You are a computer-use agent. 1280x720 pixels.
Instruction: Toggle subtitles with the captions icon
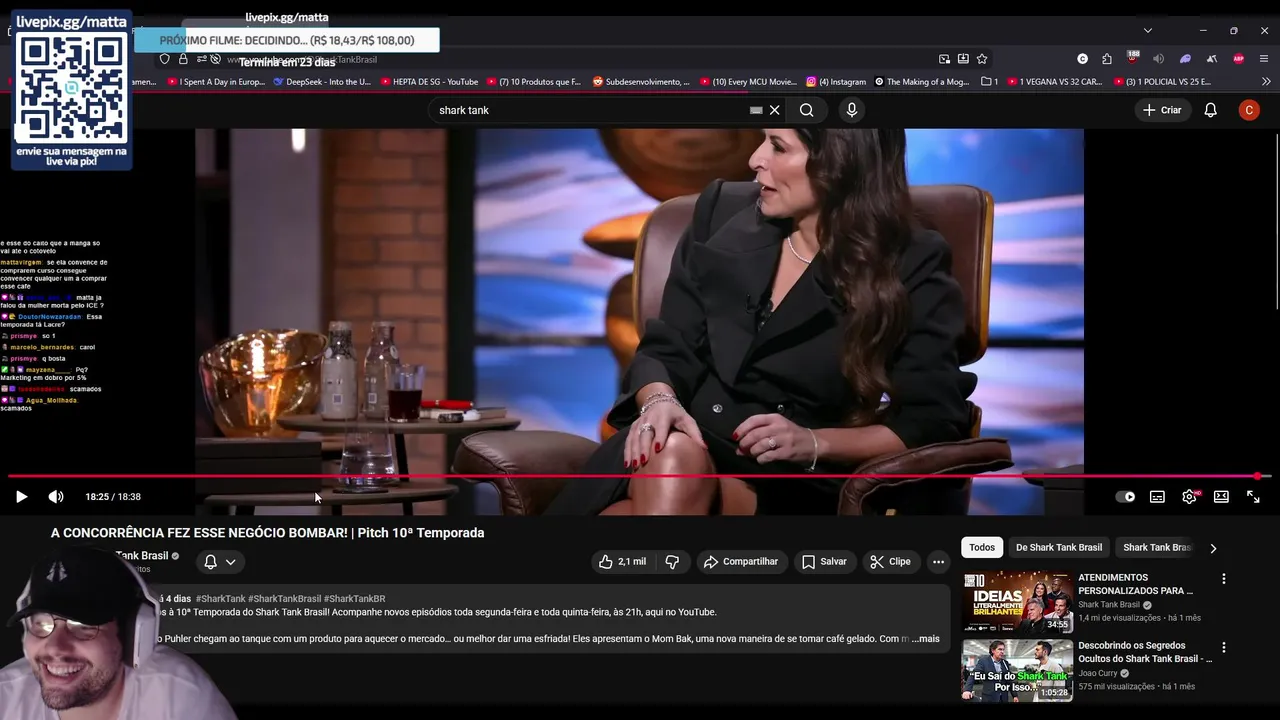1157,497
